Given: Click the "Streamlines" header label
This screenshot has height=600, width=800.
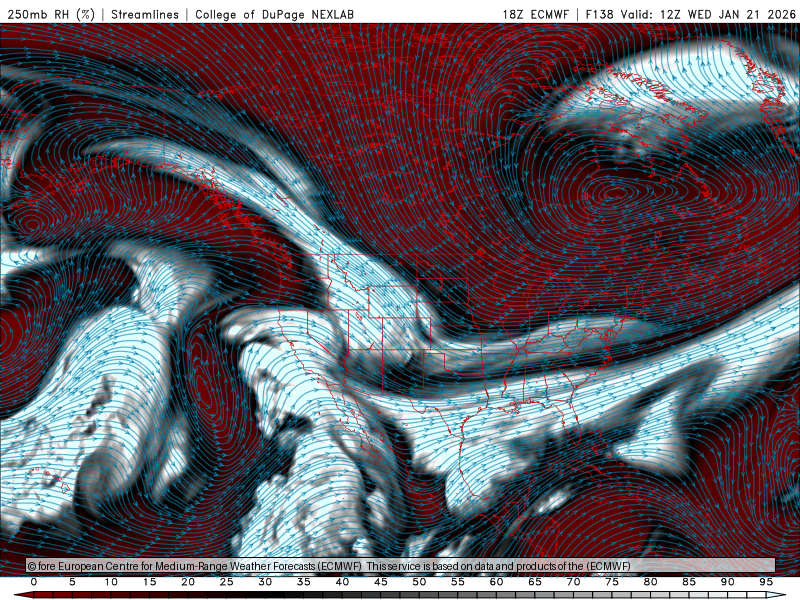Looking at the screenshot, I should pyautogui.click(x=145, y=14).
